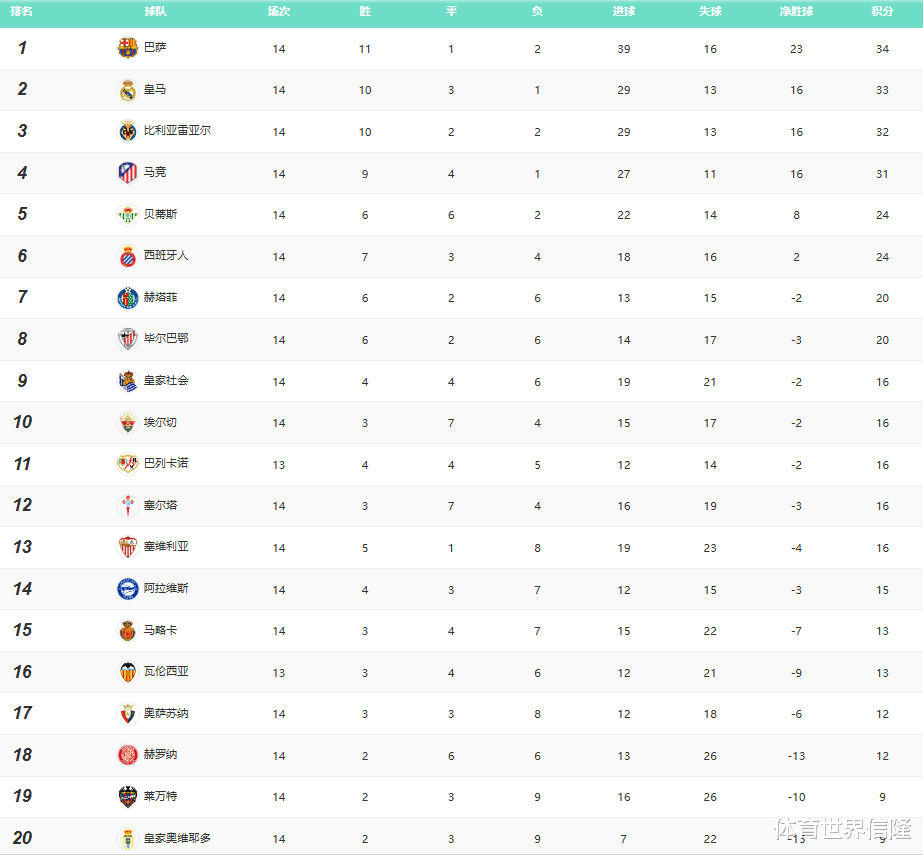
Task: Click the Valencia (瓦伦西亚) bat crest
Action: 128,672
